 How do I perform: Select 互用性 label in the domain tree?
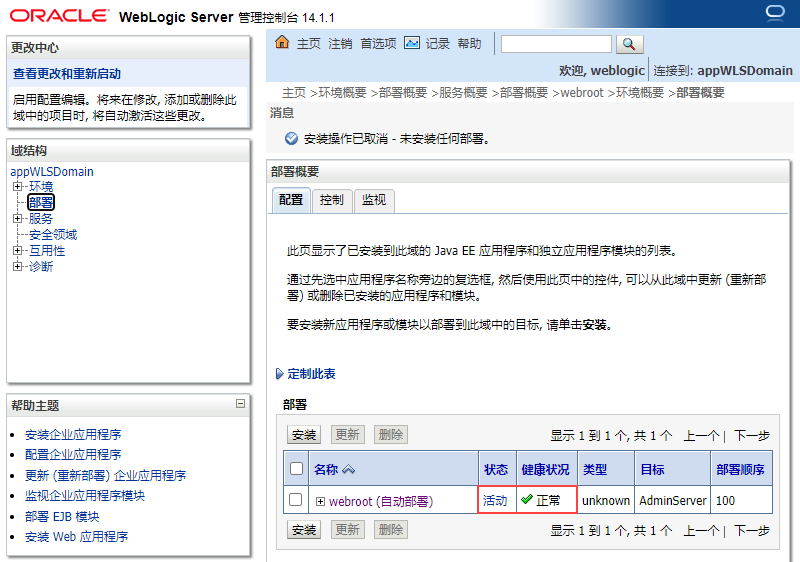pyautogui.click(x=47, y=250)
